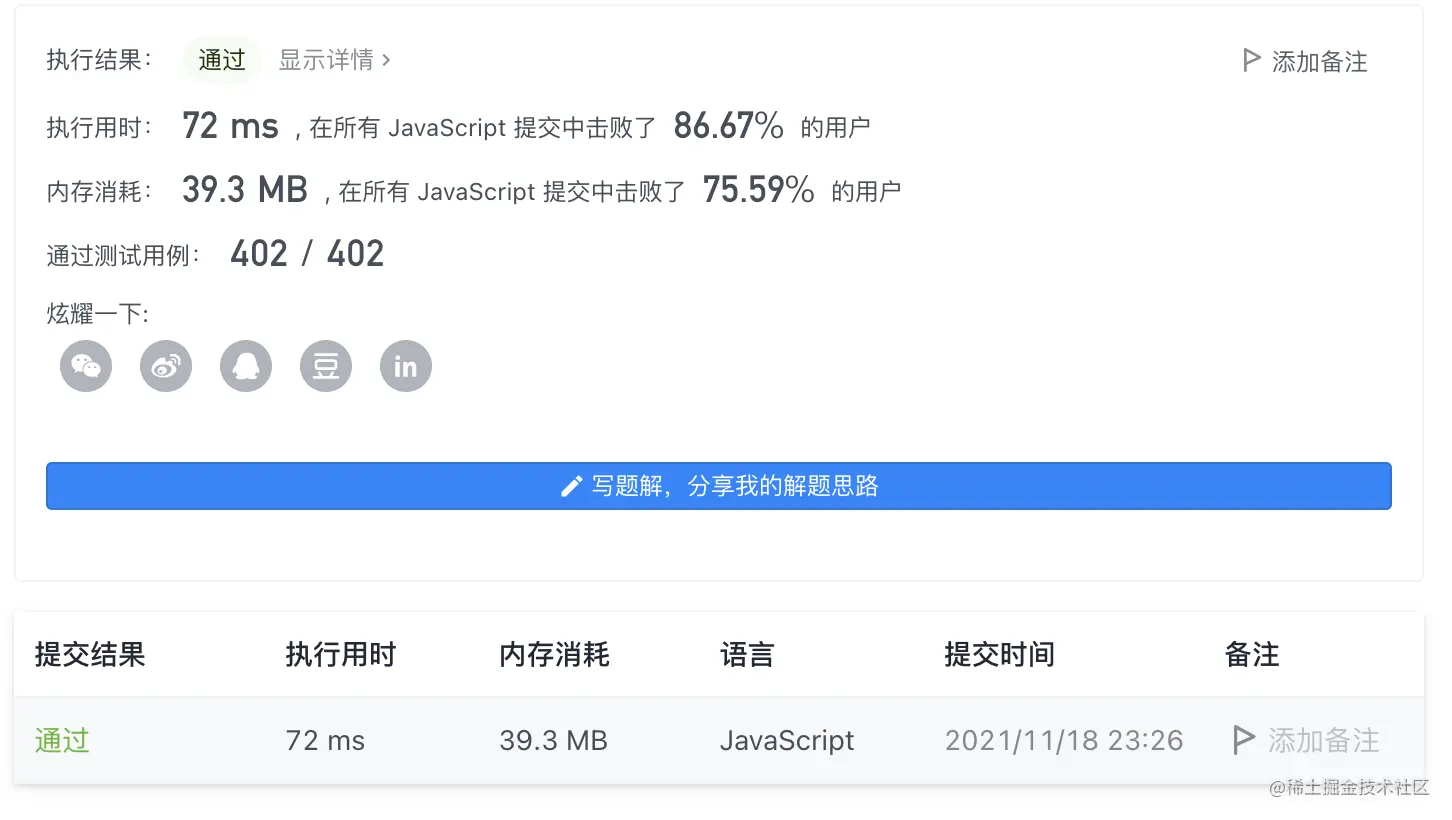Select the 备注 column header
Image resolution: width=1452 pixels, height=820 pixels.
coord(1252,655)
